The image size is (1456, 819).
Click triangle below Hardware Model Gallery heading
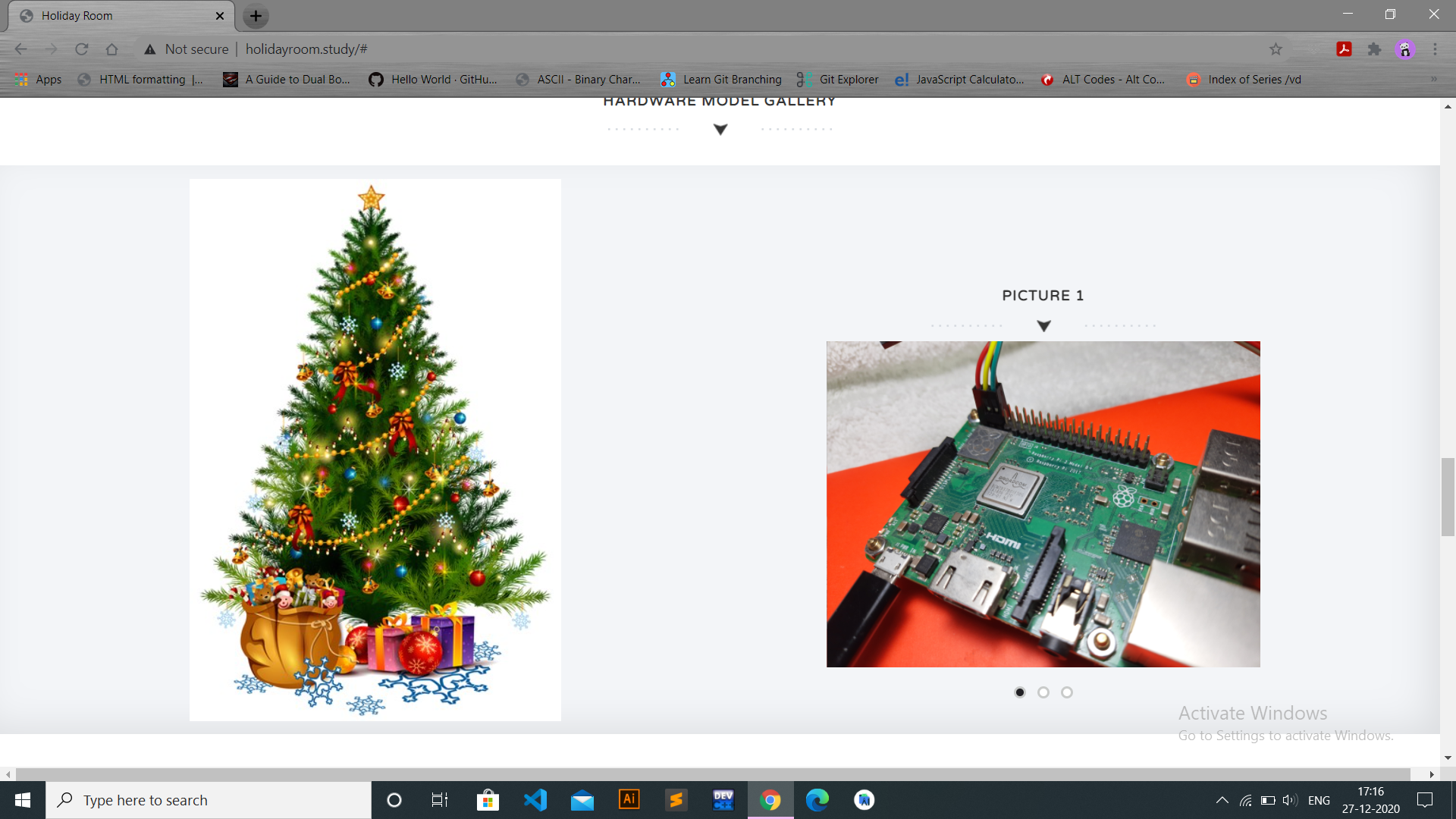point(720,130)
